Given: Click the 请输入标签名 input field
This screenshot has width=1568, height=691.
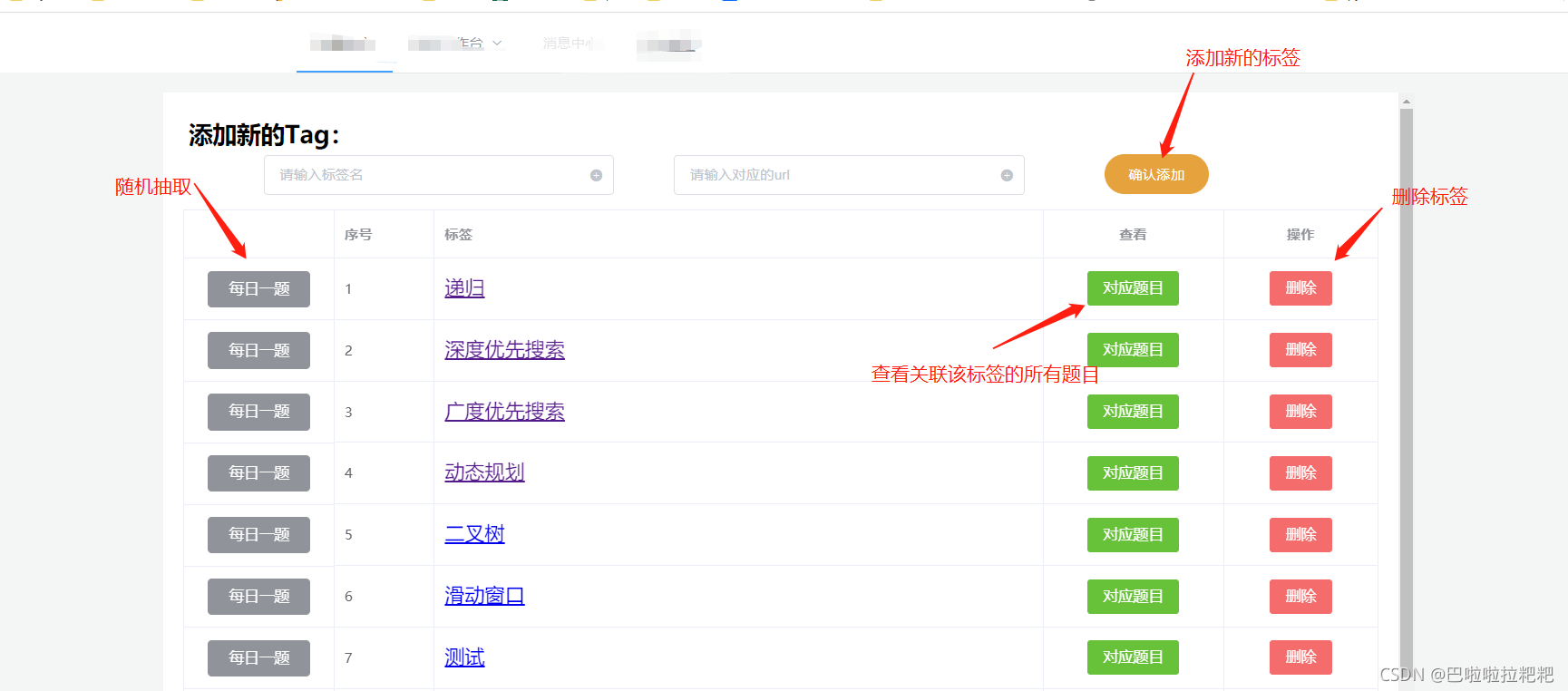Looking at the screenshot, I should pos(426,175).
